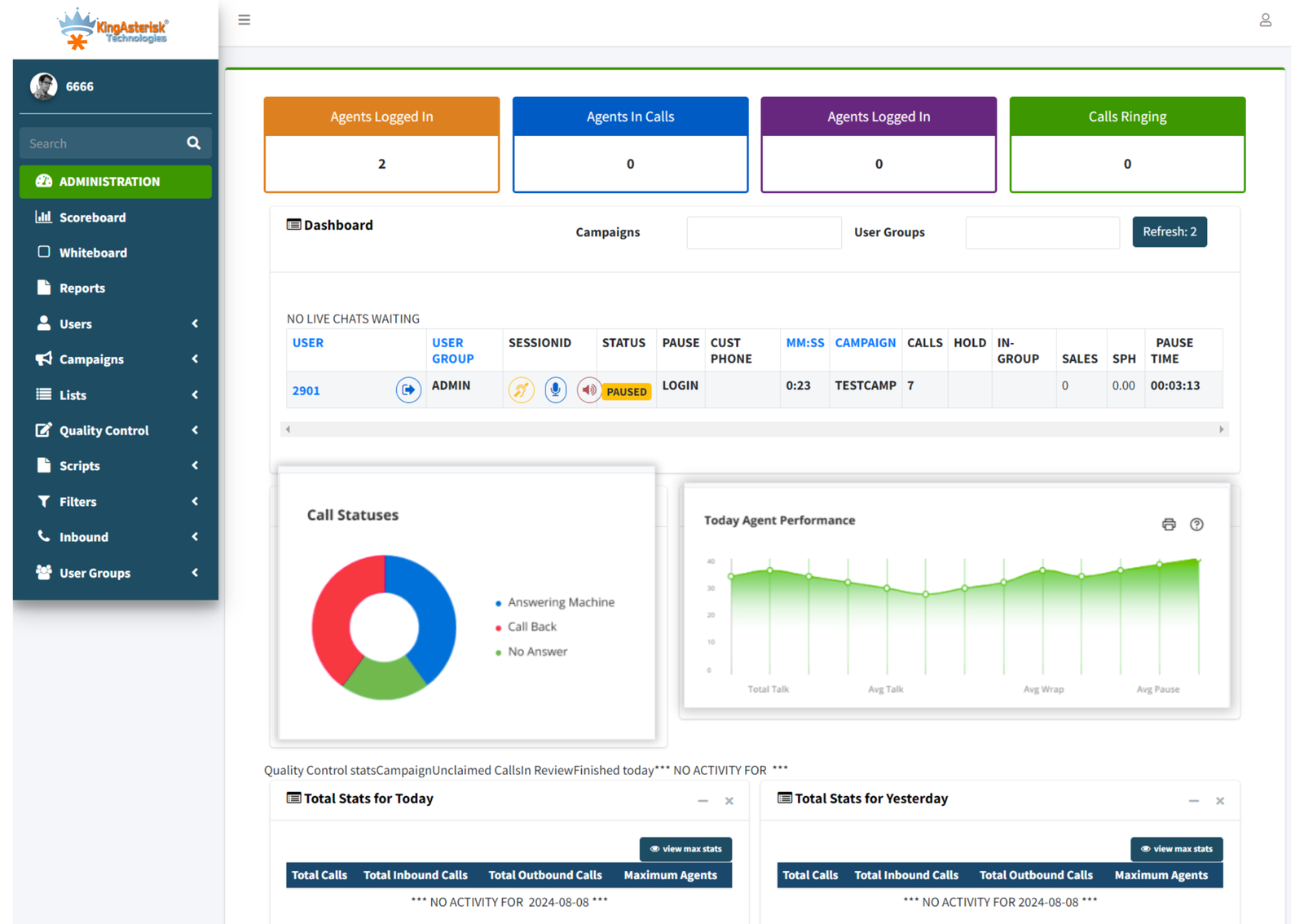Toggle Answering Machine legend in Call Statuses
This screenshot has height=924, width=1304.
click(560, 603)
